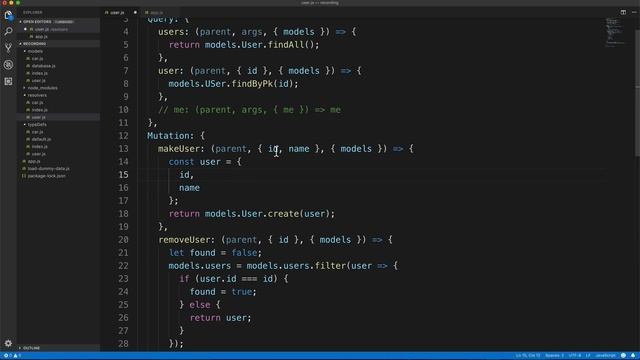The width and height of the screenshot is (640, 360).
Task: Switch to the app.js editor tab
Action: click(x=157, y=13)
